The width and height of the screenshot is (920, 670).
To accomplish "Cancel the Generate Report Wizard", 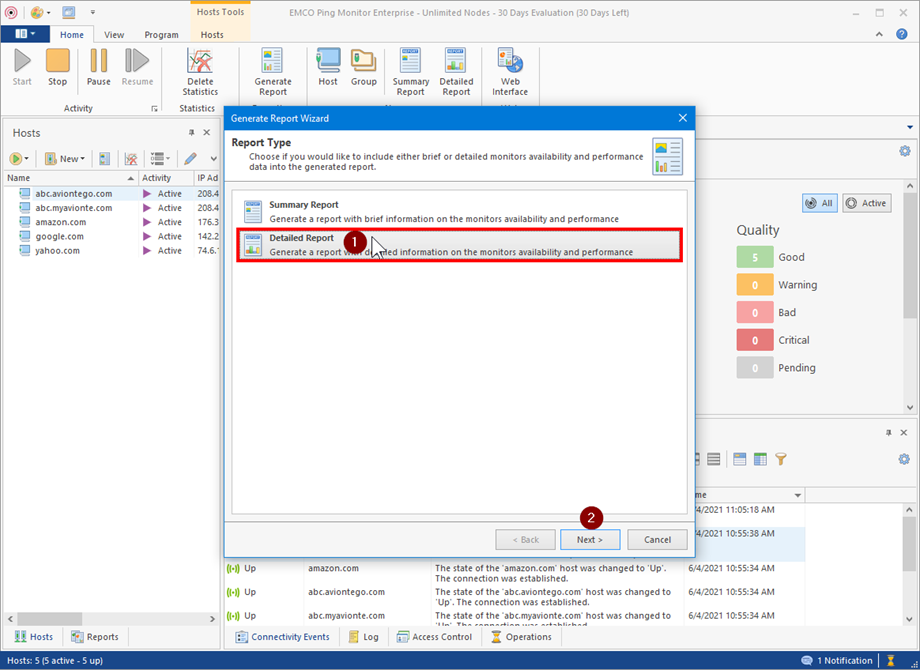I will [657, 540].
